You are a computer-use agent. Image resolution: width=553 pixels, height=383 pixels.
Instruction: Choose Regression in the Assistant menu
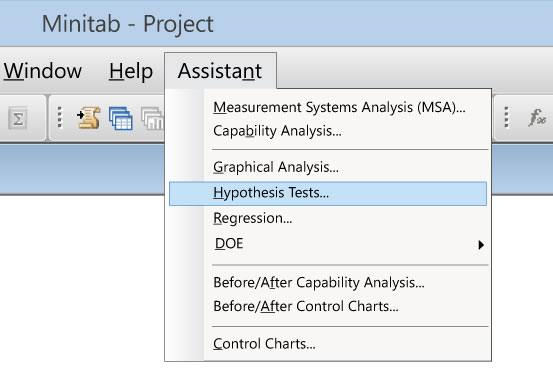253,218
